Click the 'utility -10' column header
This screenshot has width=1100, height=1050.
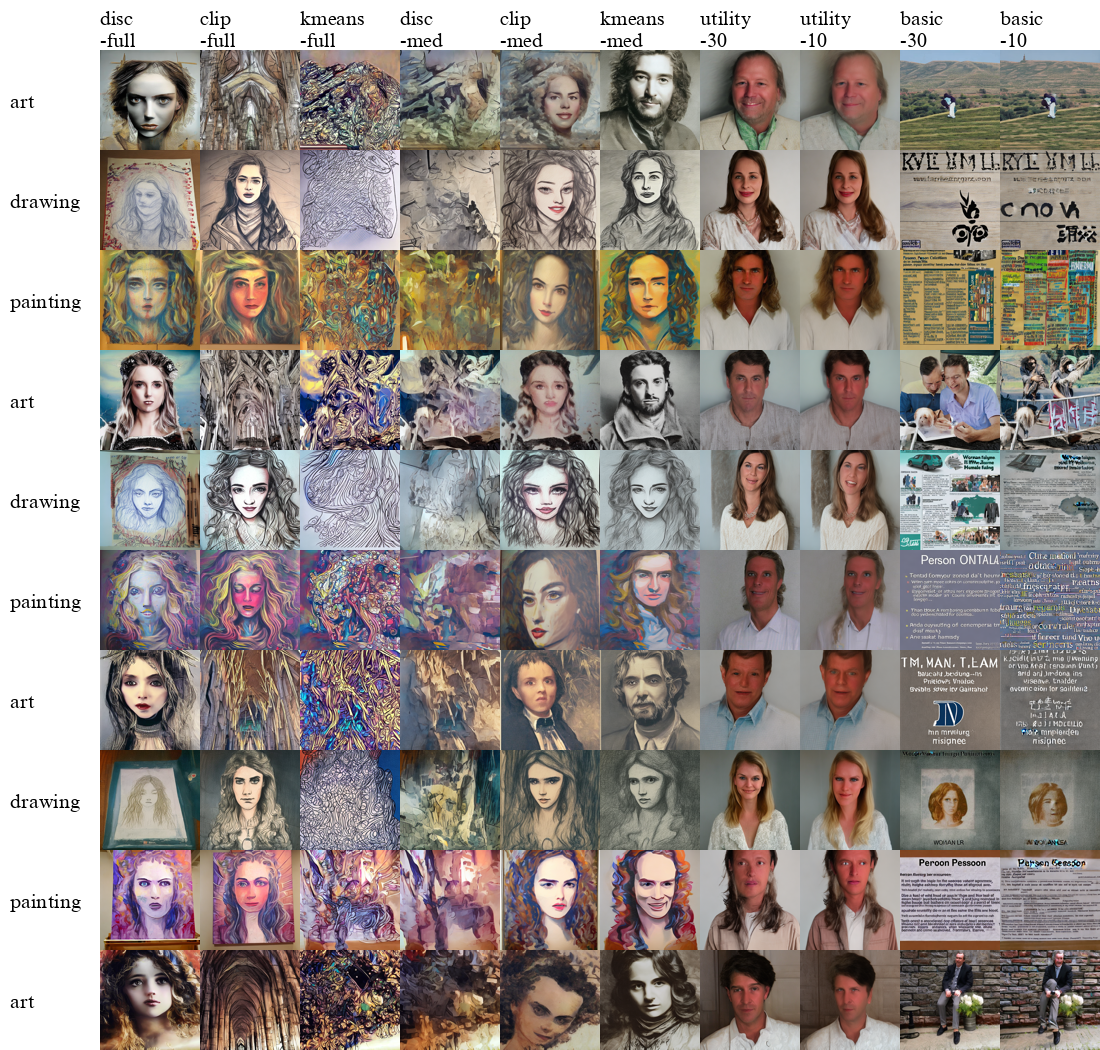point(826,29)
